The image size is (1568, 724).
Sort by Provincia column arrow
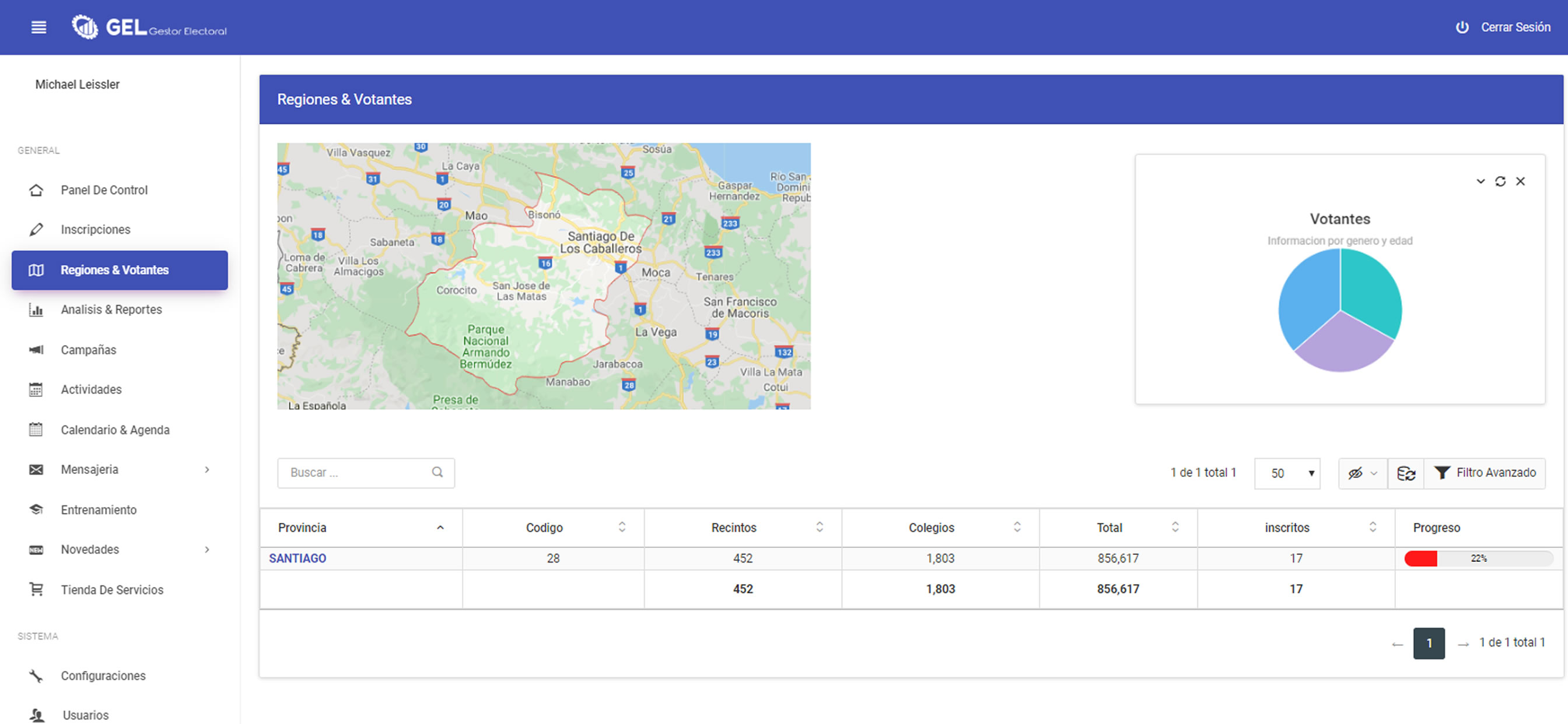(440, 528)
